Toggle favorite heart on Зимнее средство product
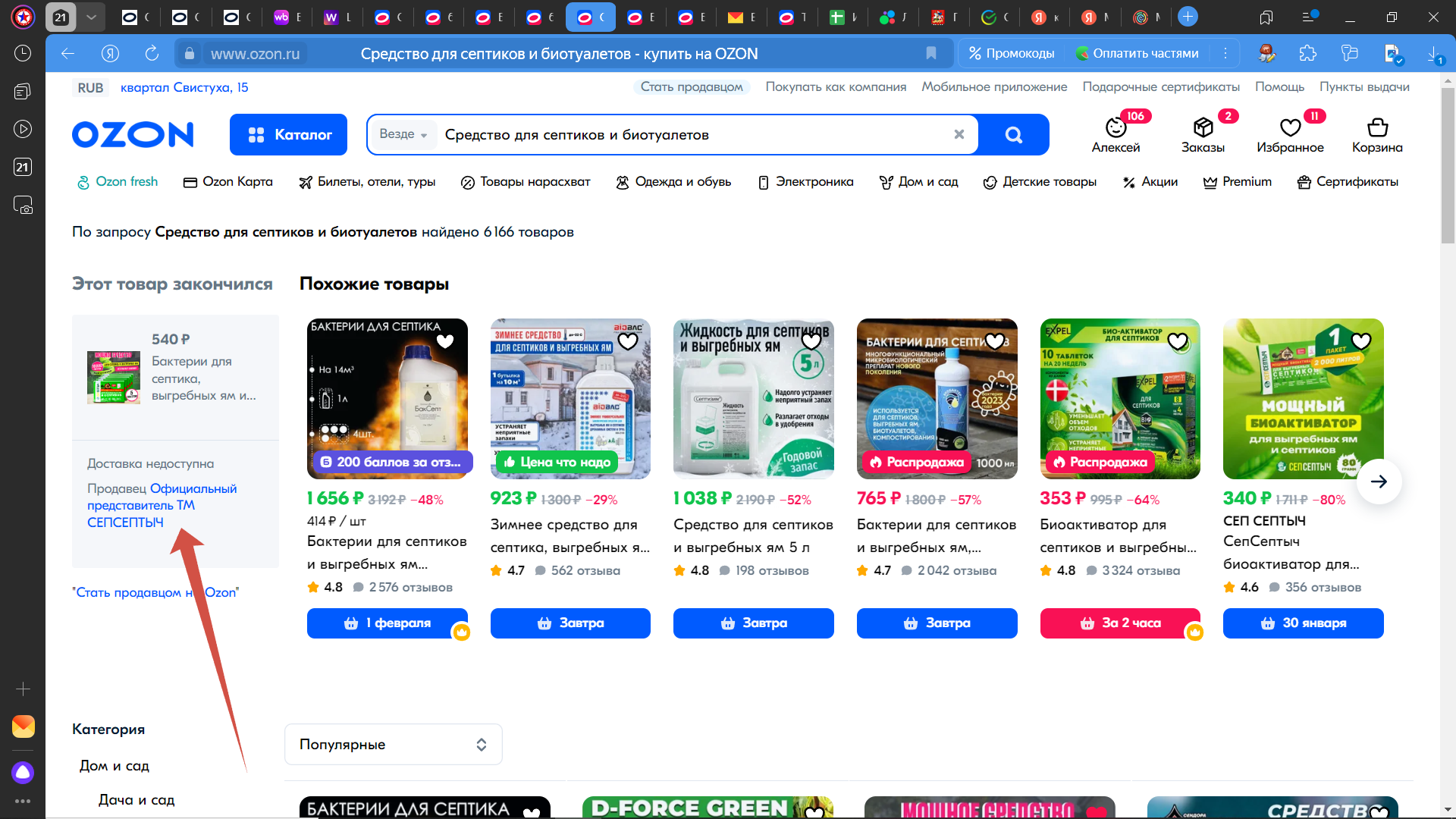This screenshot has width=1456, height=819. pyautogui.click(x=628, y=341)
